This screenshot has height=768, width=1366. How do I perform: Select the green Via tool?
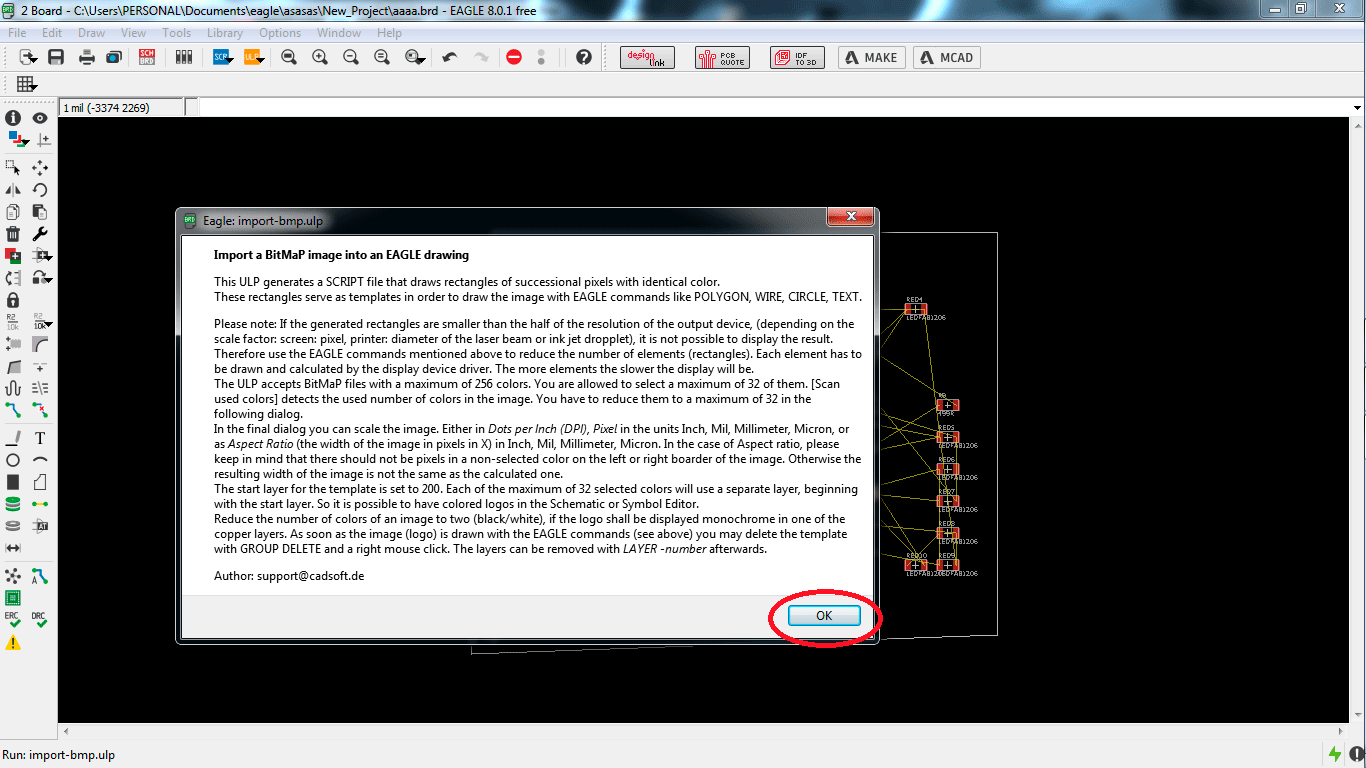[x=13, y=504]
